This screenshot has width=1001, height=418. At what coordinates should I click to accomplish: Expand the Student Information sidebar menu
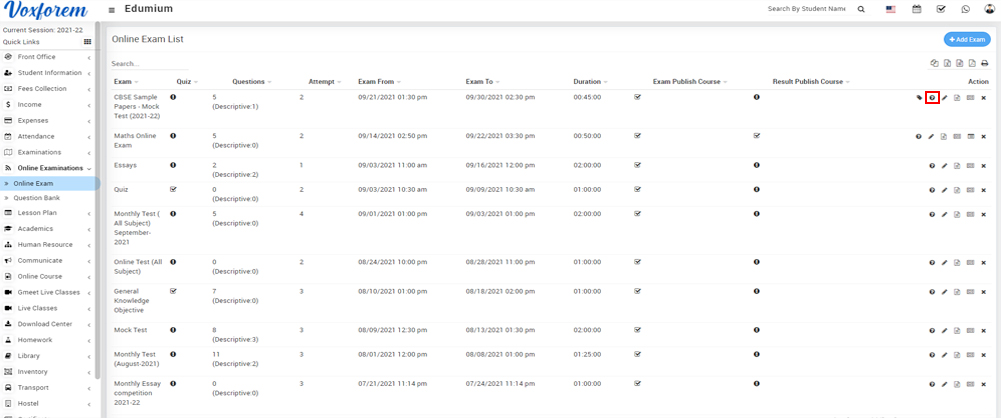(x=50, y=73)
